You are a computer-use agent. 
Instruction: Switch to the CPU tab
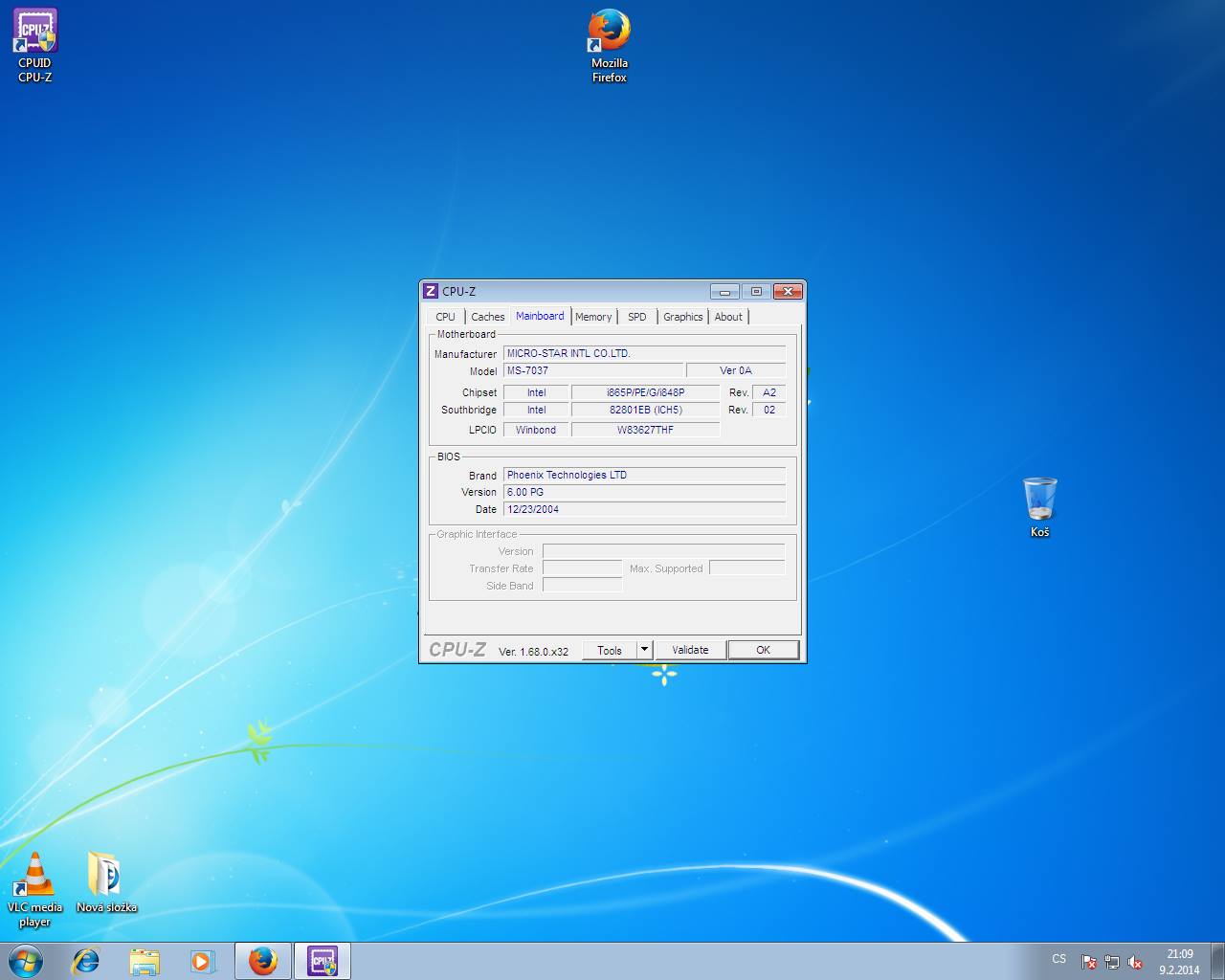coord(446,317)
